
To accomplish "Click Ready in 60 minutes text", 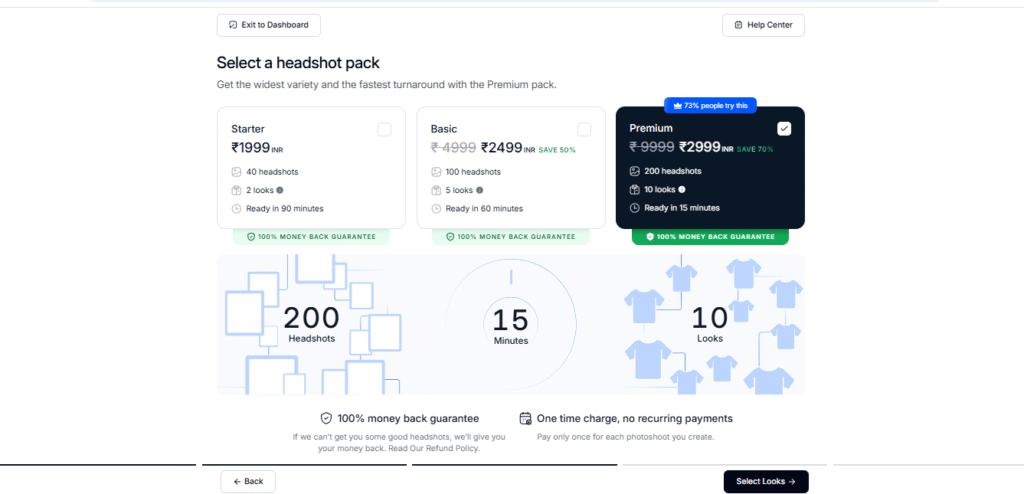I will tap(485, 208).
